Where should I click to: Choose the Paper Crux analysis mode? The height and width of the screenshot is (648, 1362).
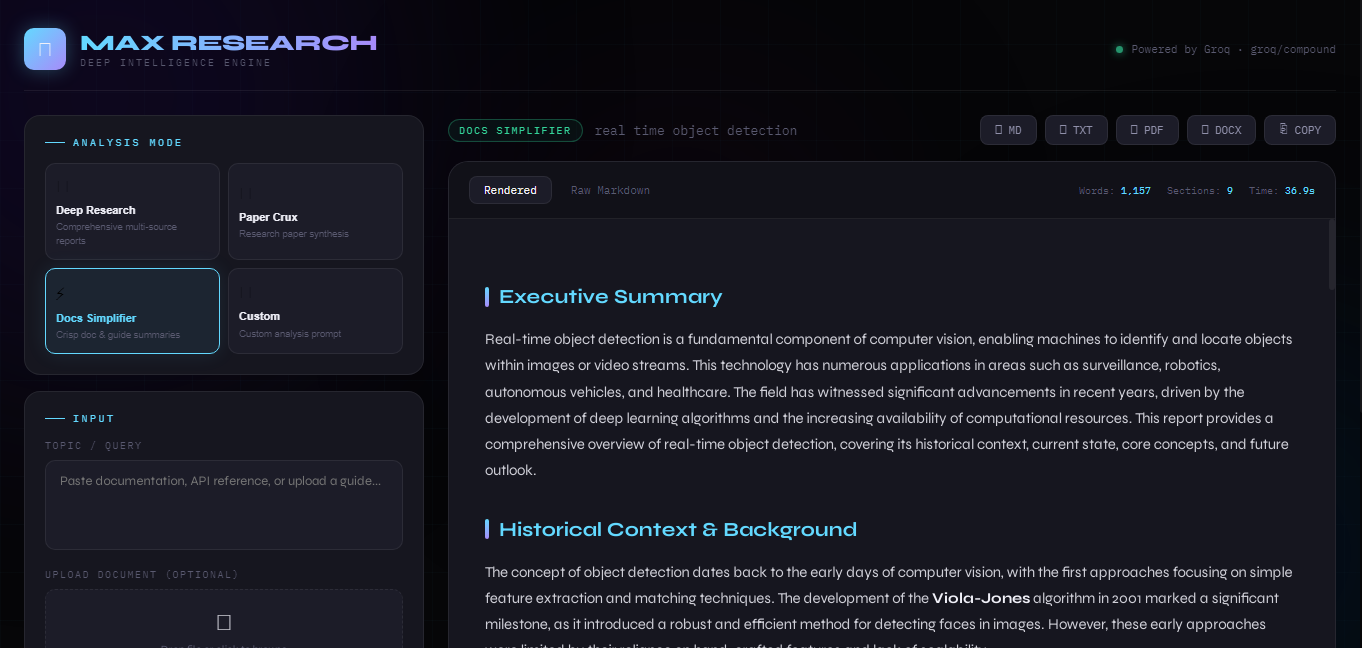pyautogui.click(x=315, y=211)
